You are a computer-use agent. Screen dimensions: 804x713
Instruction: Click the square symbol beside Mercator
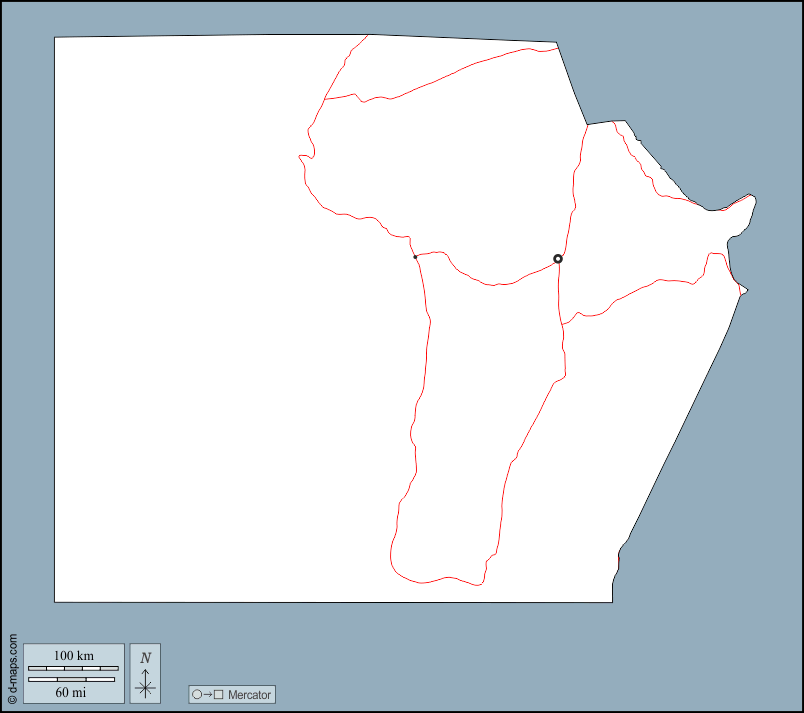[218, 695]
